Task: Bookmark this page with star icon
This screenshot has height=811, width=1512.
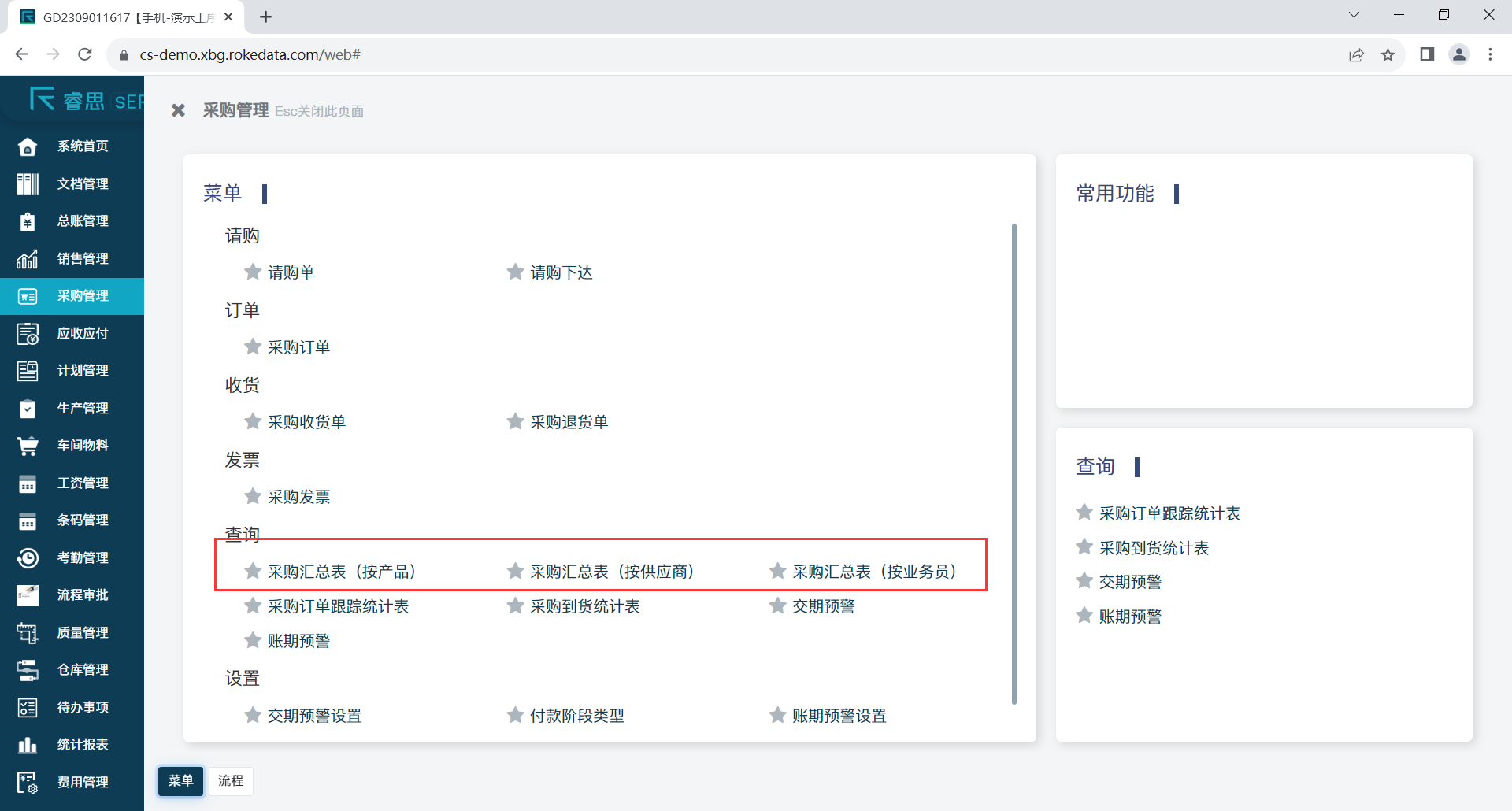Action: 1388,54
